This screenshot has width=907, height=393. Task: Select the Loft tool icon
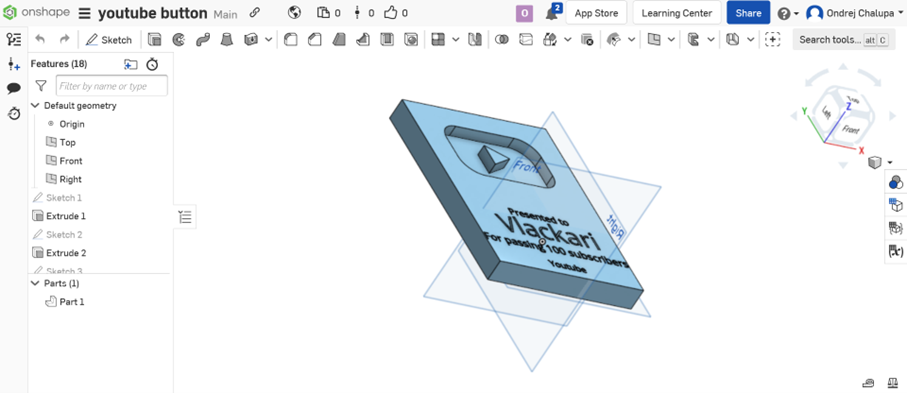click(227, 39)
